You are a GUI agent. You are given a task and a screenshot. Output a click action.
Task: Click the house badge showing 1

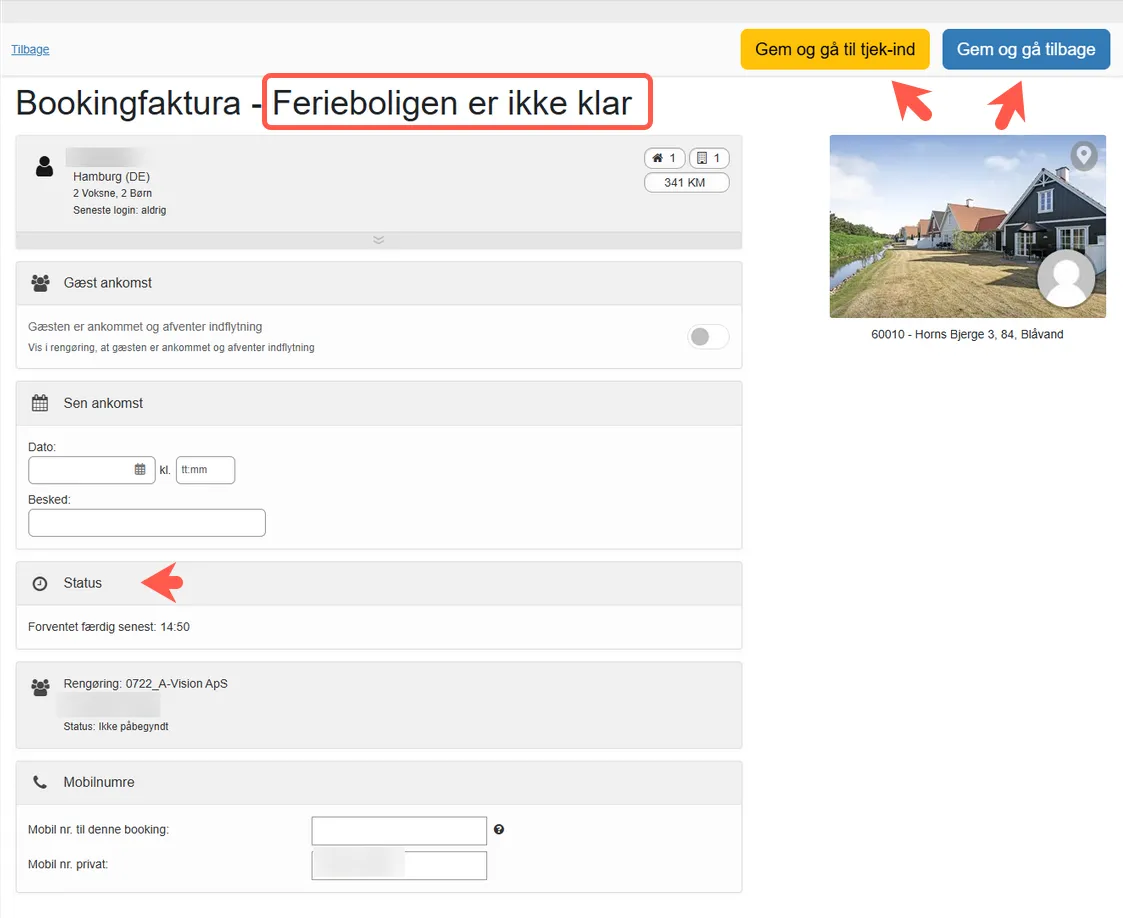tap(664, 157)
